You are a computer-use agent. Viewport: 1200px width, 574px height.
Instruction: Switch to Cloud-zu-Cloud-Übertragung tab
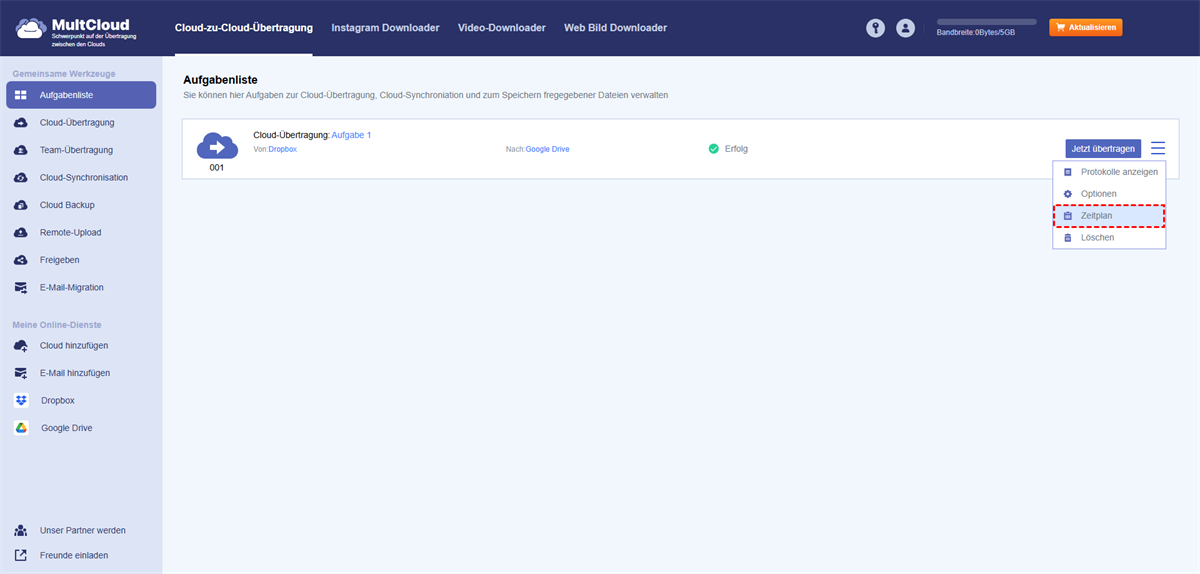(243, 28)
